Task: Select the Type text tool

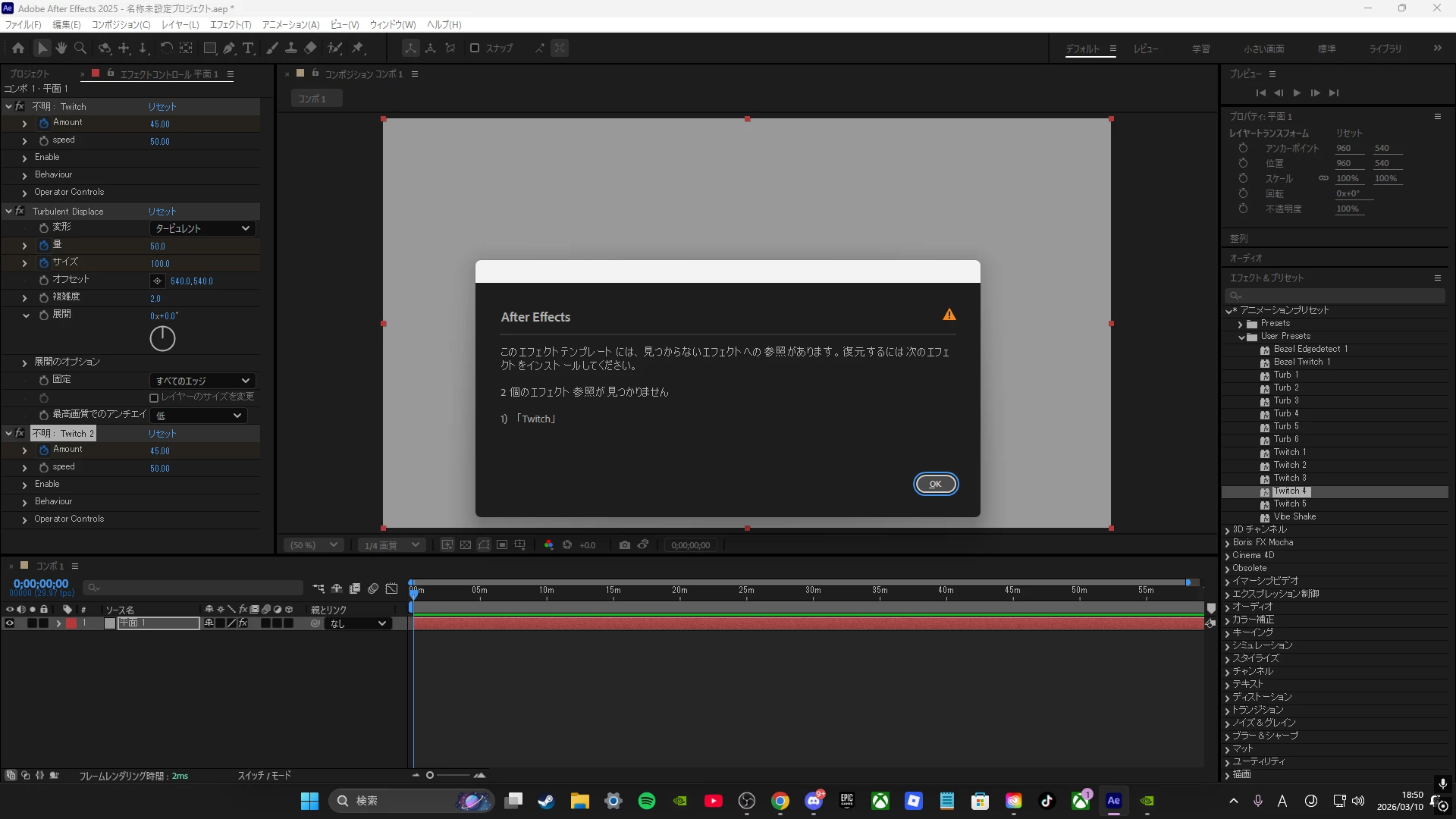Action: point(248,49)
